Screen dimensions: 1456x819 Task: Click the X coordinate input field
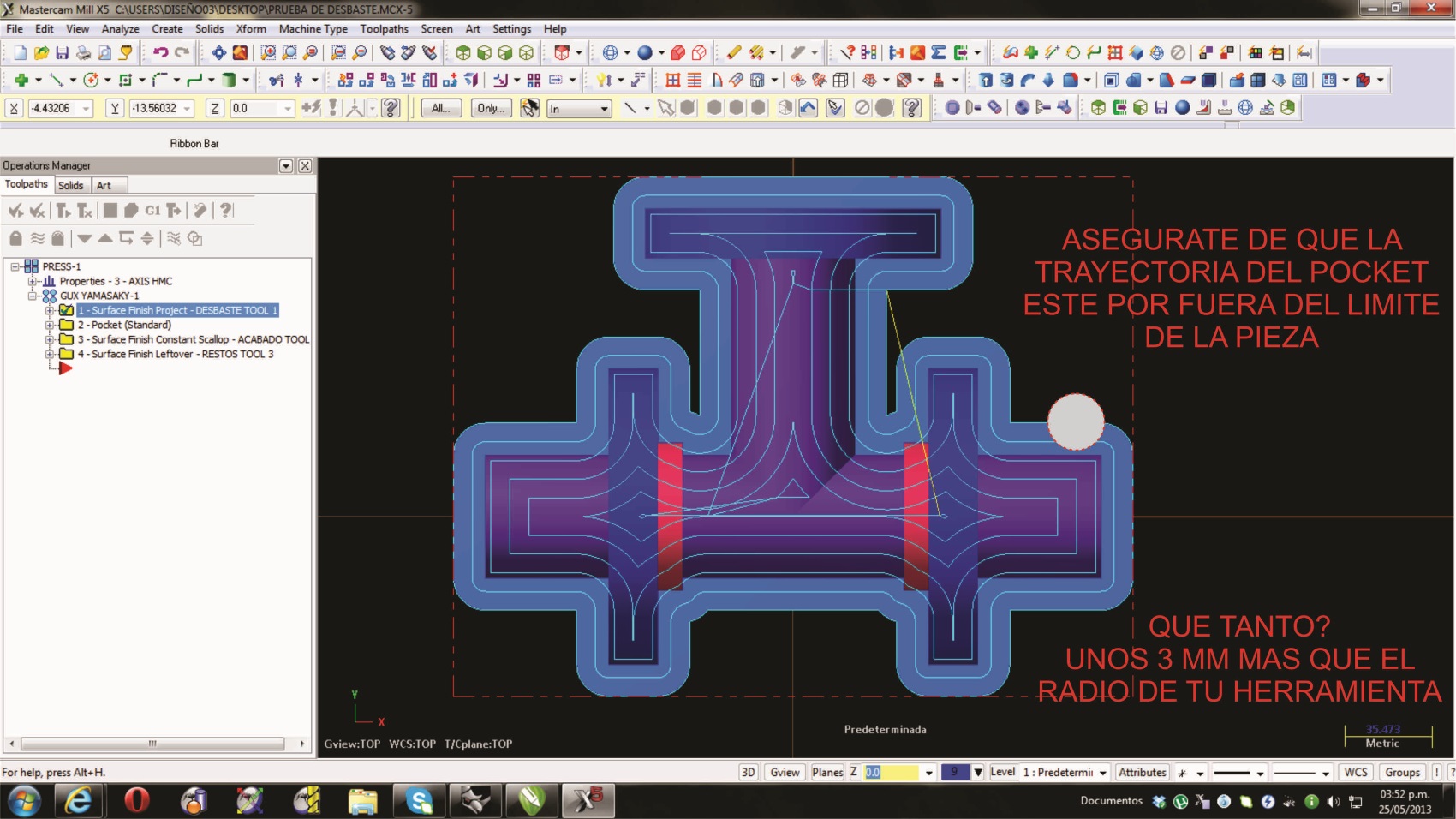pos(60,108)
